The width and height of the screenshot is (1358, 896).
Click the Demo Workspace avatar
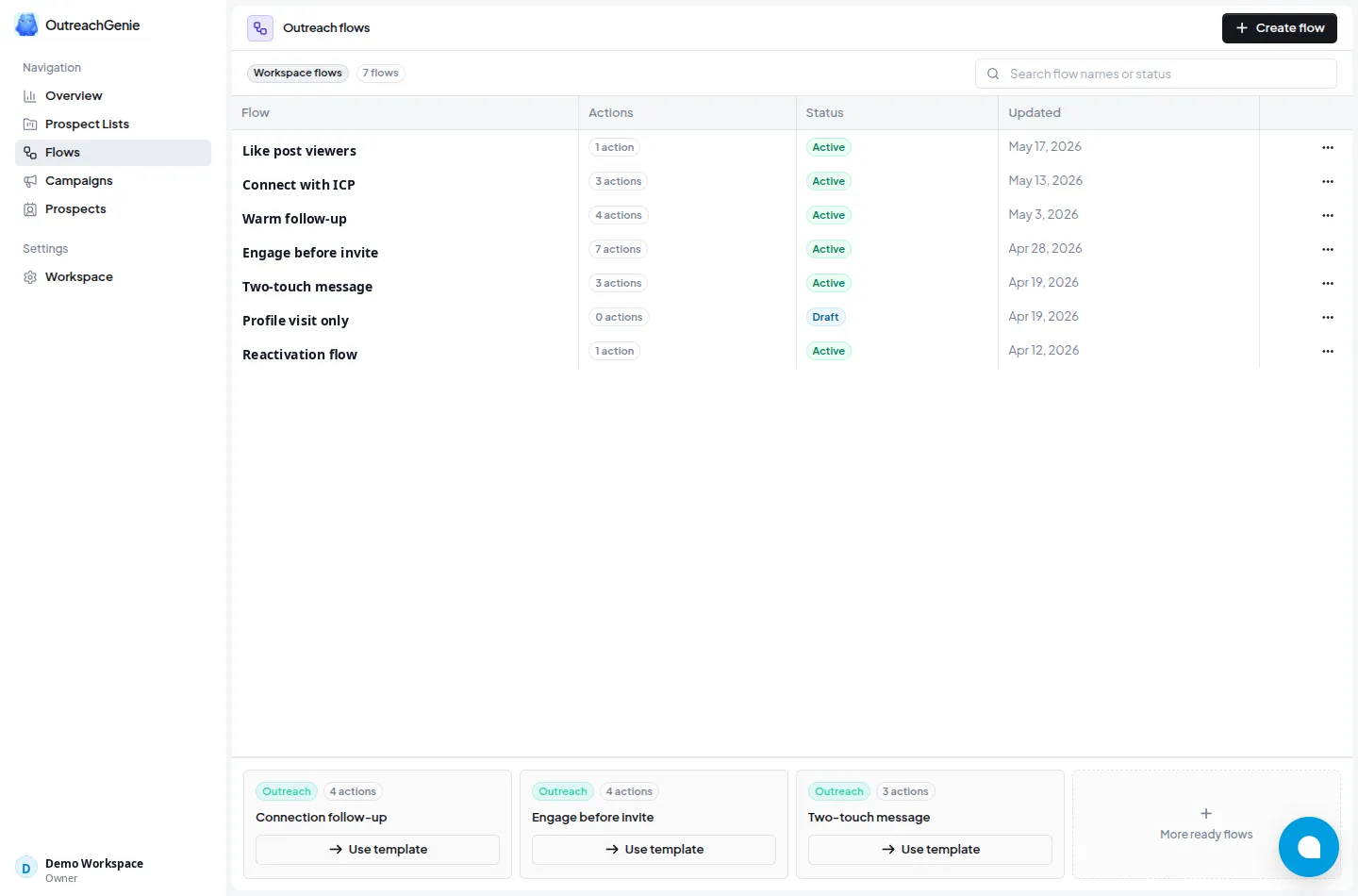(26, 869)
